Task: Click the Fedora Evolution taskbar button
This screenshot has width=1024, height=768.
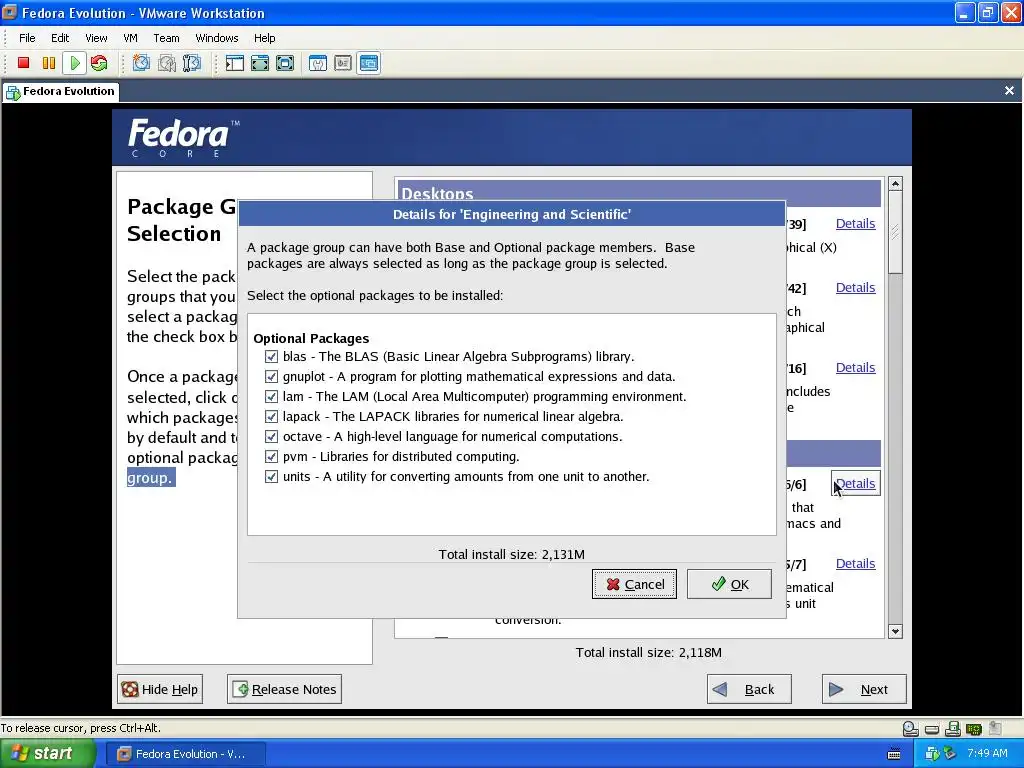Action: [188, 754]
